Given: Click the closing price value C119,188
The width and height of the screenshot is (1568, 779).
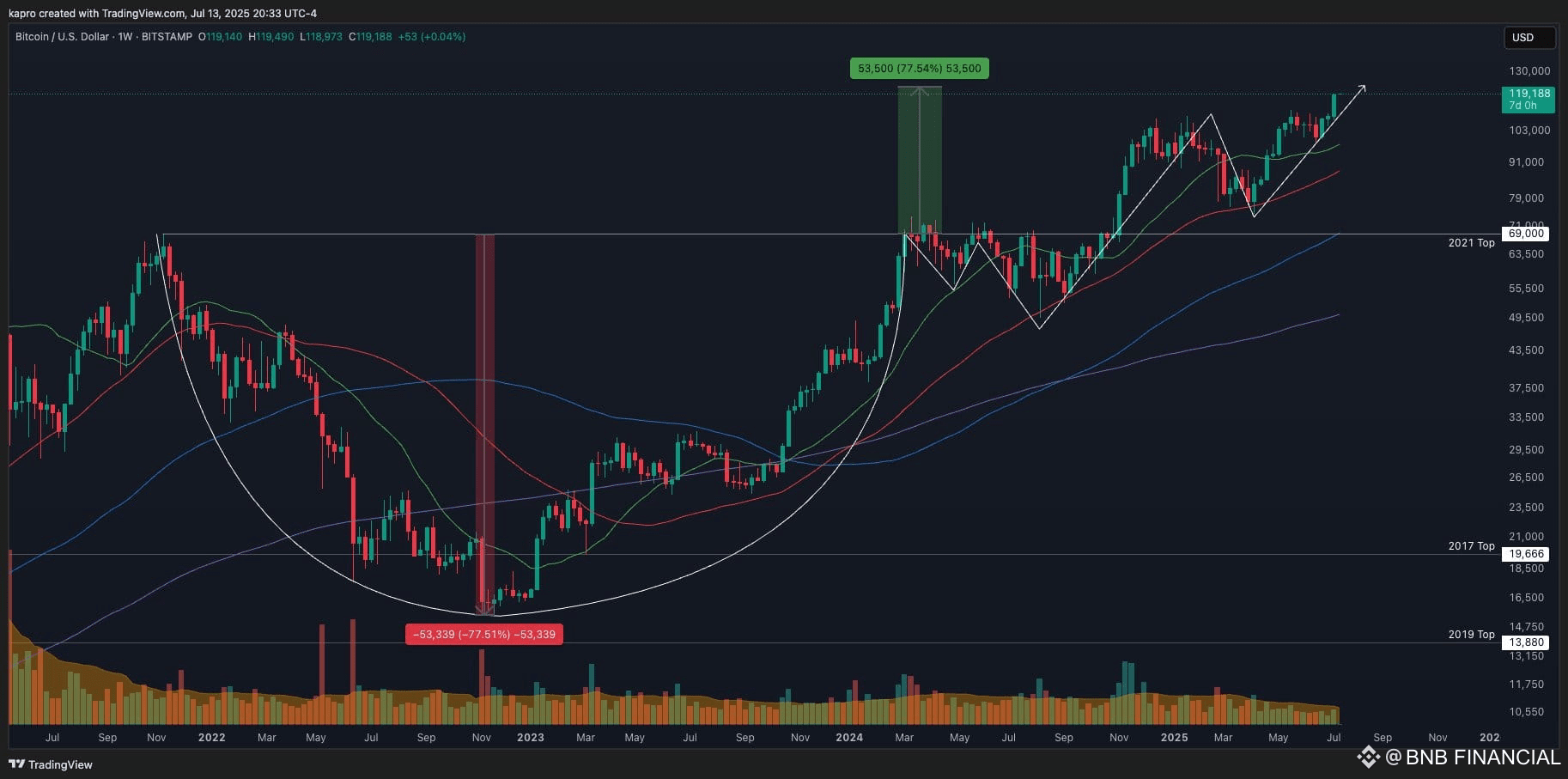Looking at the screenshot, I should 370,37.
